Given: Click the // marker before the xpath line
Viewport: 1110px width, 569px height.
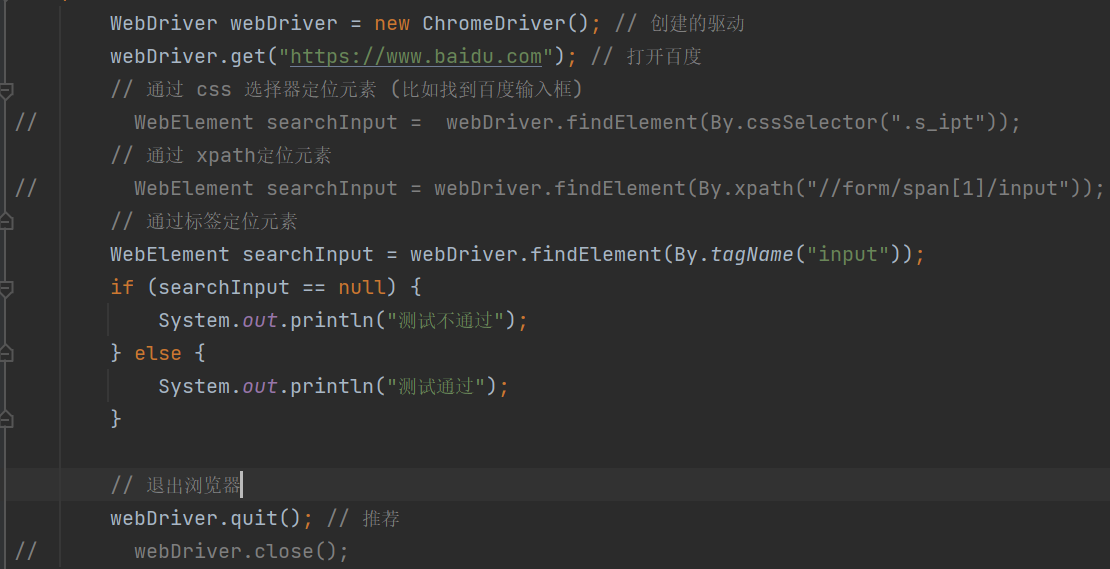Looking at the screenshot, I should click(x=25, y=188).
